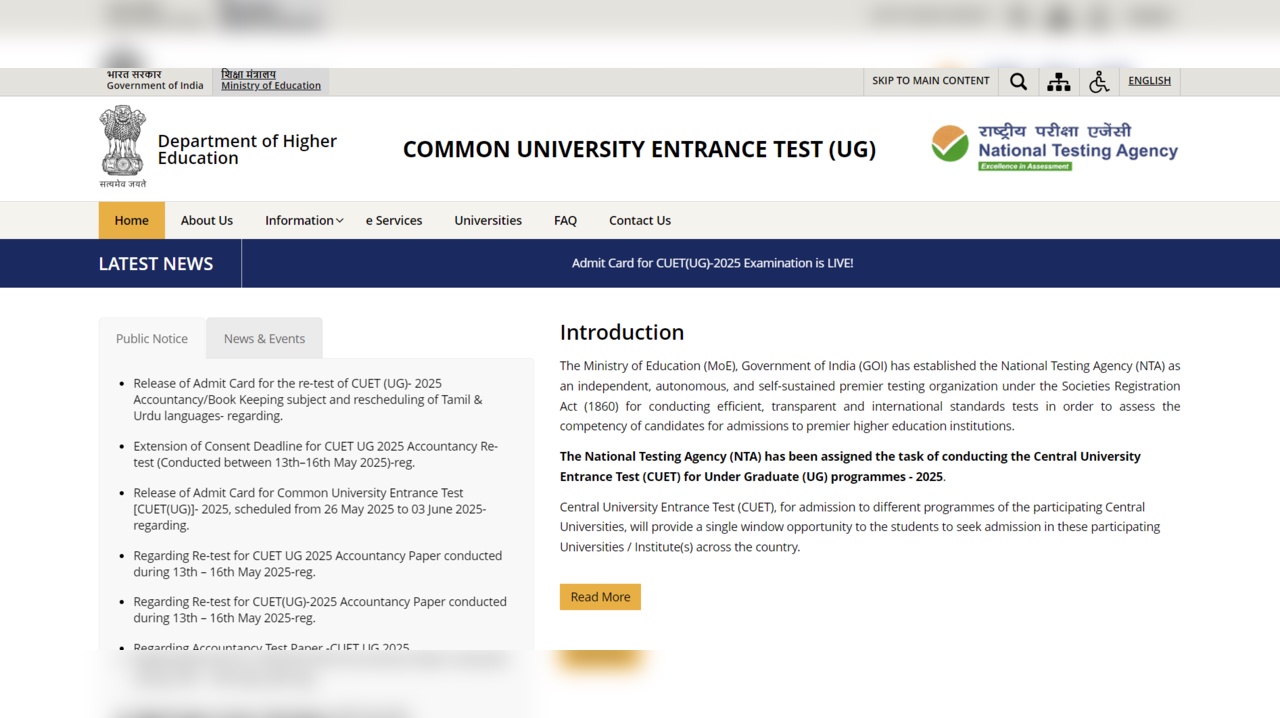This screenshot has height=718, width=1280.
Task: Switch language via the English link
Action: coord(1149,81)
